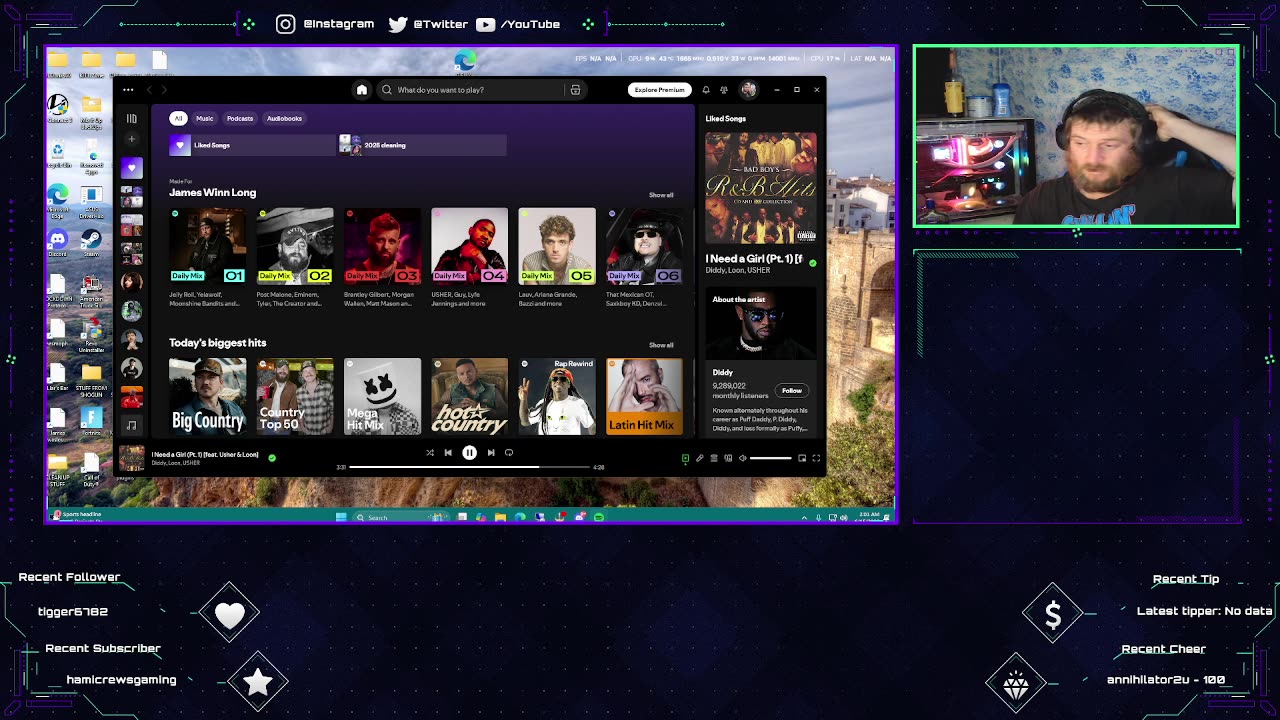1280x720 pixels.
Task: Open the miniplayer icon
Action: click(x=802, y=458)
